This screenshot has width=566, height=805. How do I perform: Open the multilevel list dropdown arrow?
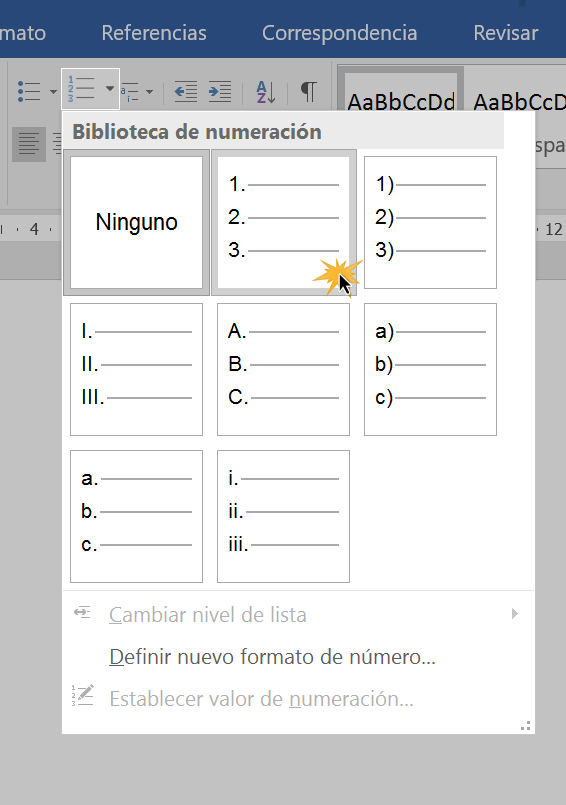[149, 92]
